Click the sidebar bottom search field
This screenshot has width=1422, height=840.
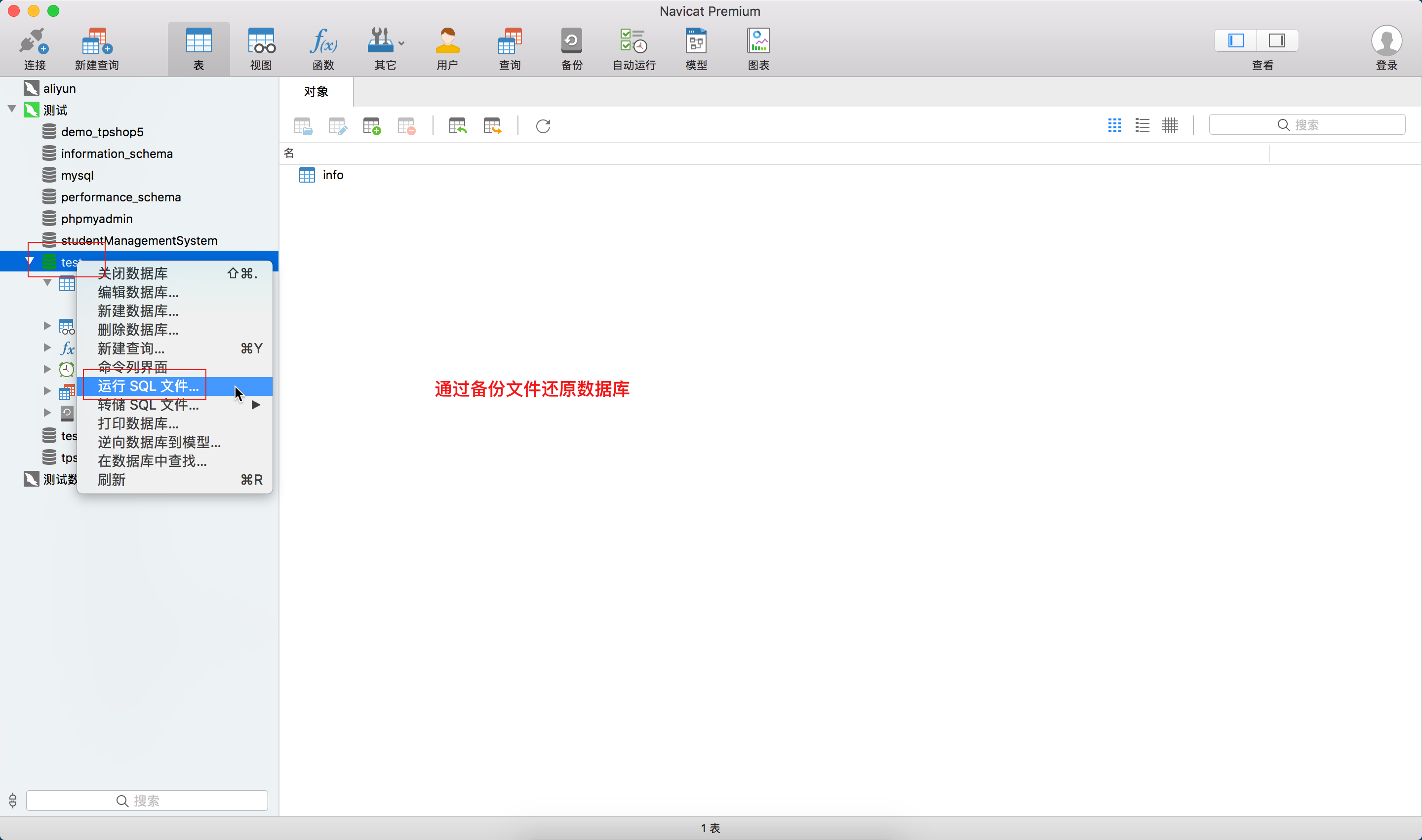tap(147, 801)
